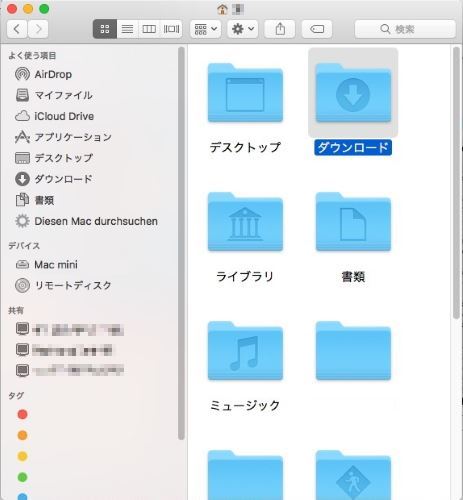Select the plain folder left of the Public folder
The width and height of the screenshot is (463, 500).
click(x=245, y=475)
